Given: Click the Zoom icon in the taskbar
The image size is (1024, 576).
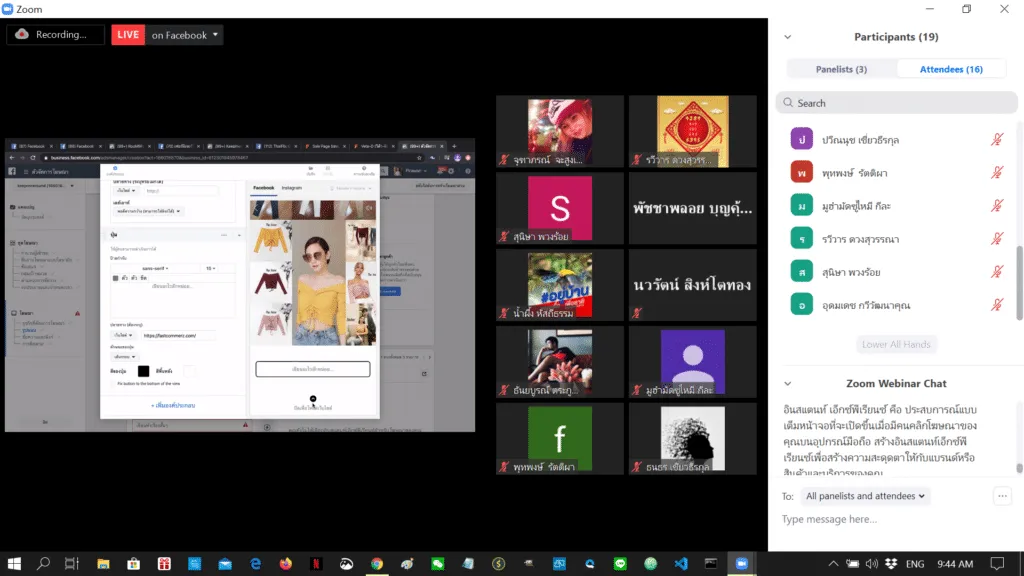Looking at the screenshot, I should click(741, 564).
